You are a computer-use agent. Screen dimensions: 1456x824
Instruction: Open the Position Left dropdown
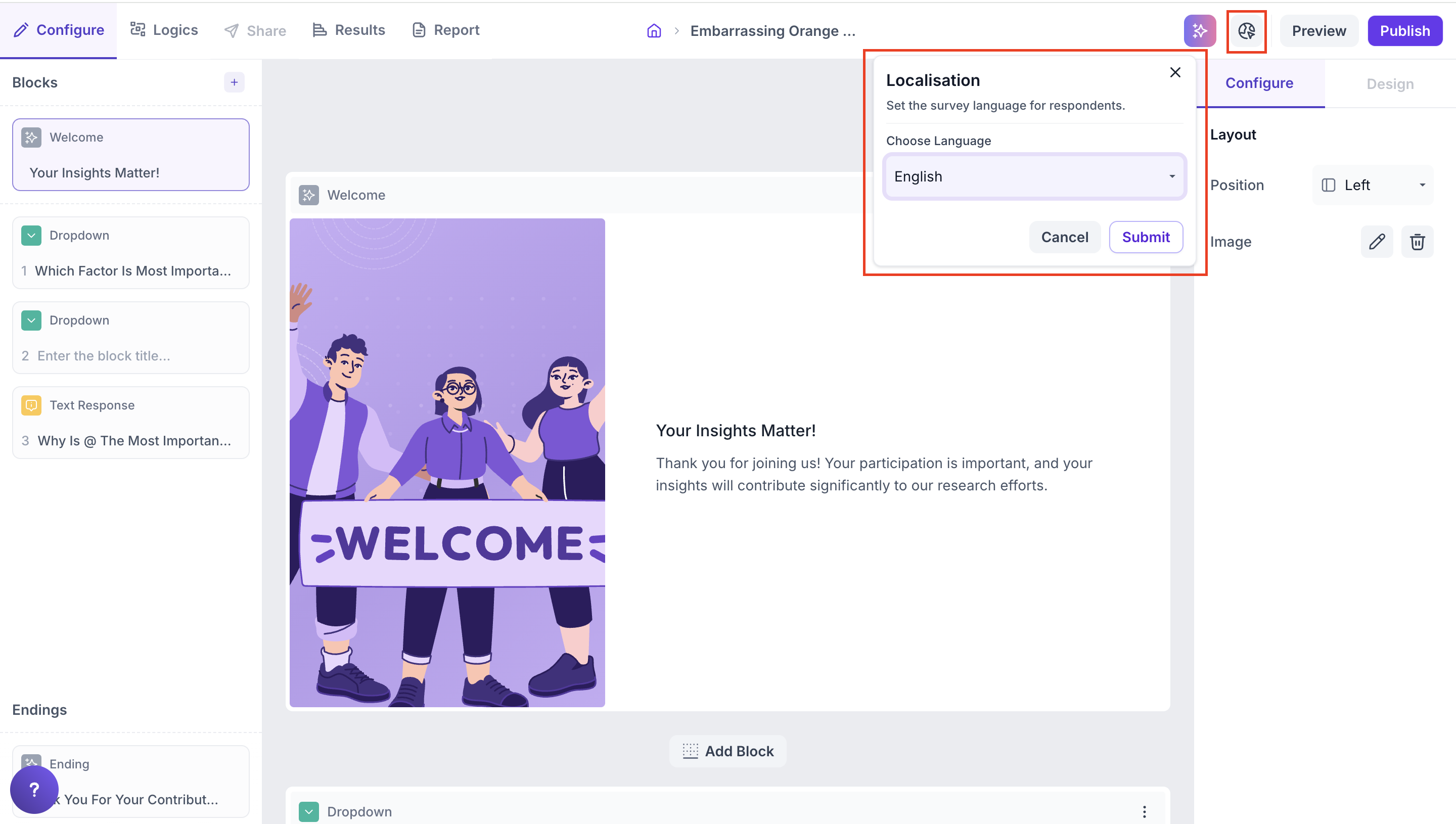(1373, 185)
